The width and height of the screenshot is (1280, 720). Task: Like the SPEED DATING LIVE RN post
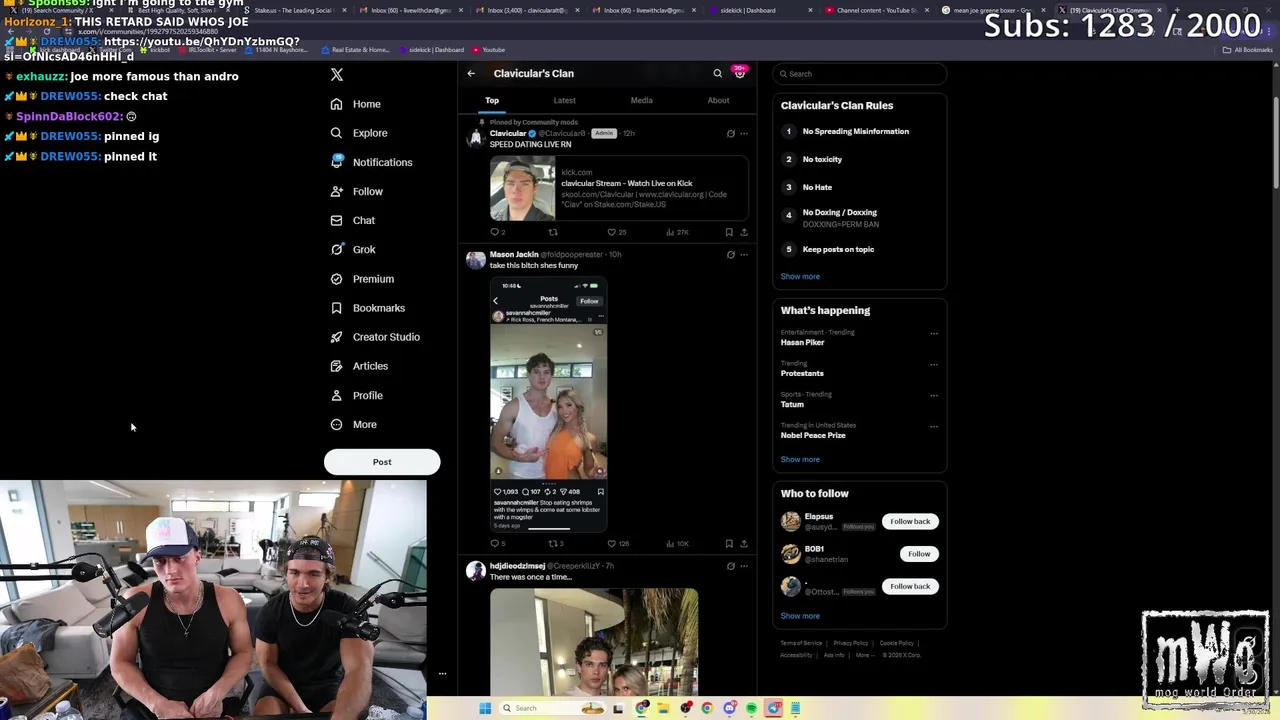pos(616,232)
